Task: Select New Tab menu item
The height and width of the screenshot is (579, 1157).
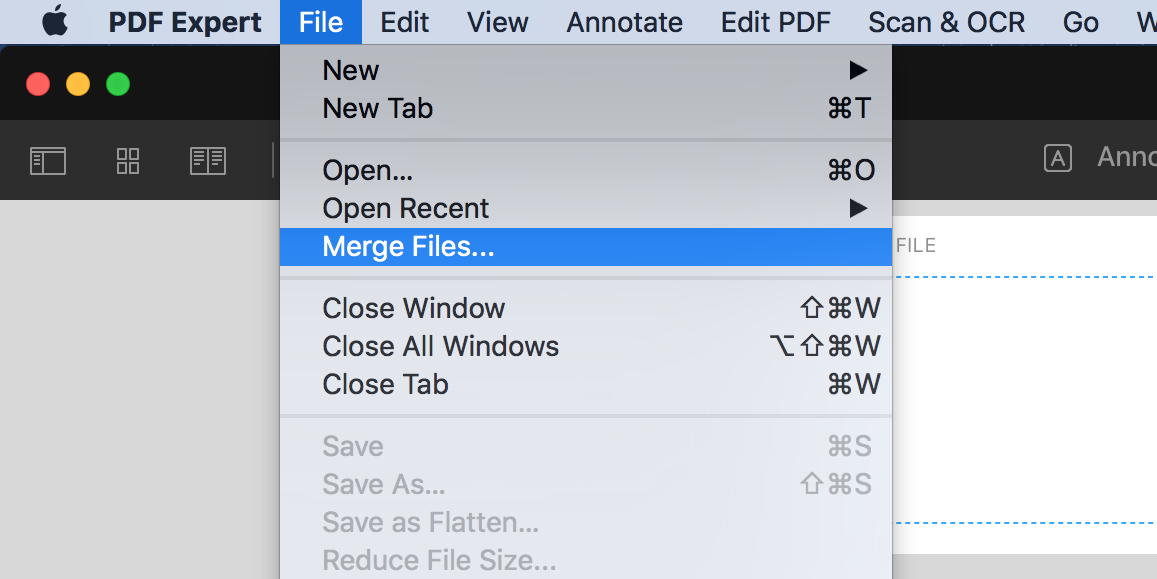Action: (x=377, y=108)
